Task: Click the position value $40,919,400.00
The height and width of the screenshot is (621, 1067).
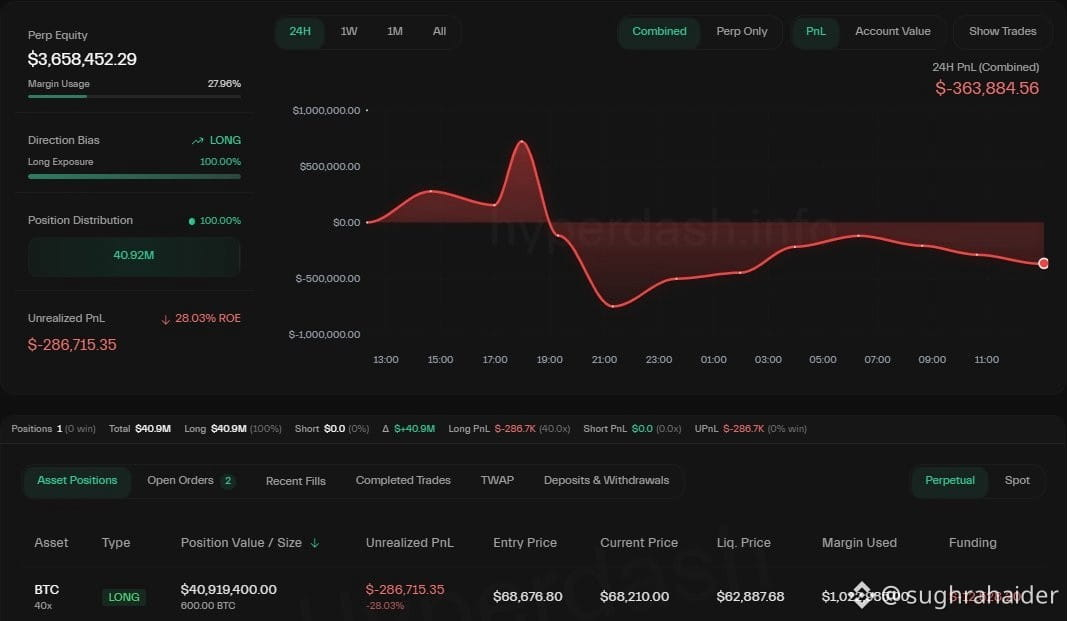Action: 229,590
